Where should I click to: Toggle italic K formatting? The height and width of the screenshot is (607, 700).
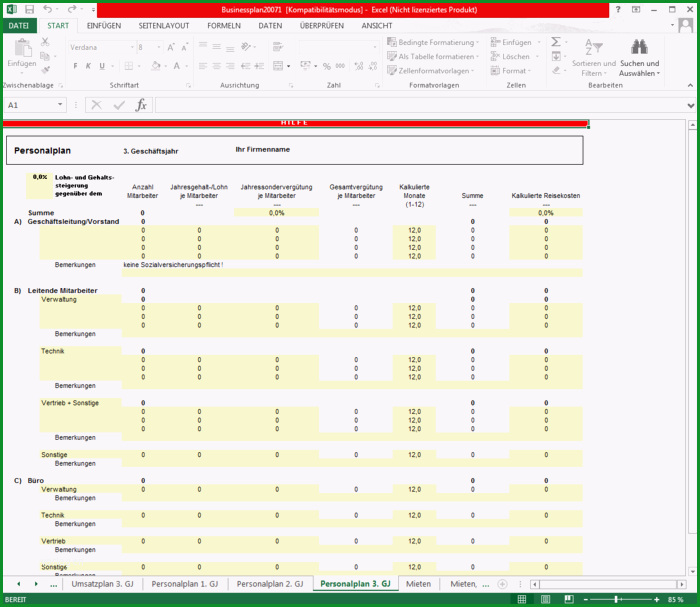pos(88,66)
